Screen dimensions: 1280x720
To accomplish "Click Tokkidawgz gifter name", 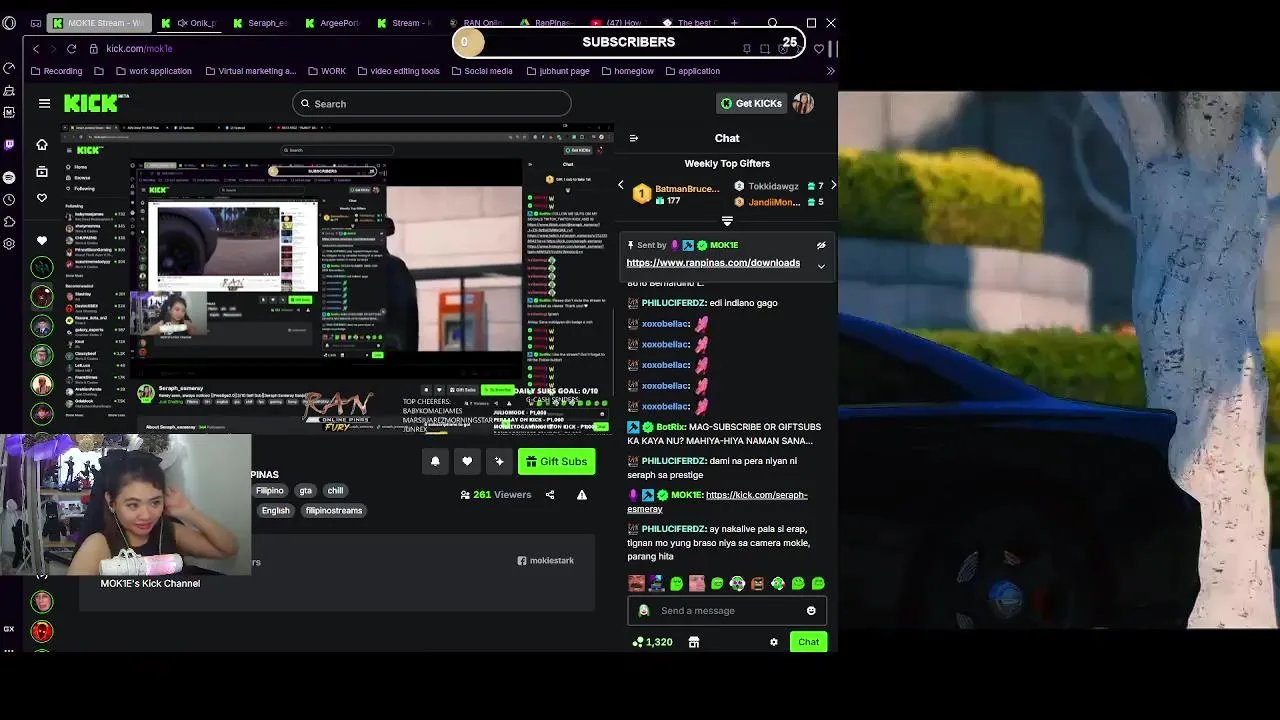I will tap(774, 186).
